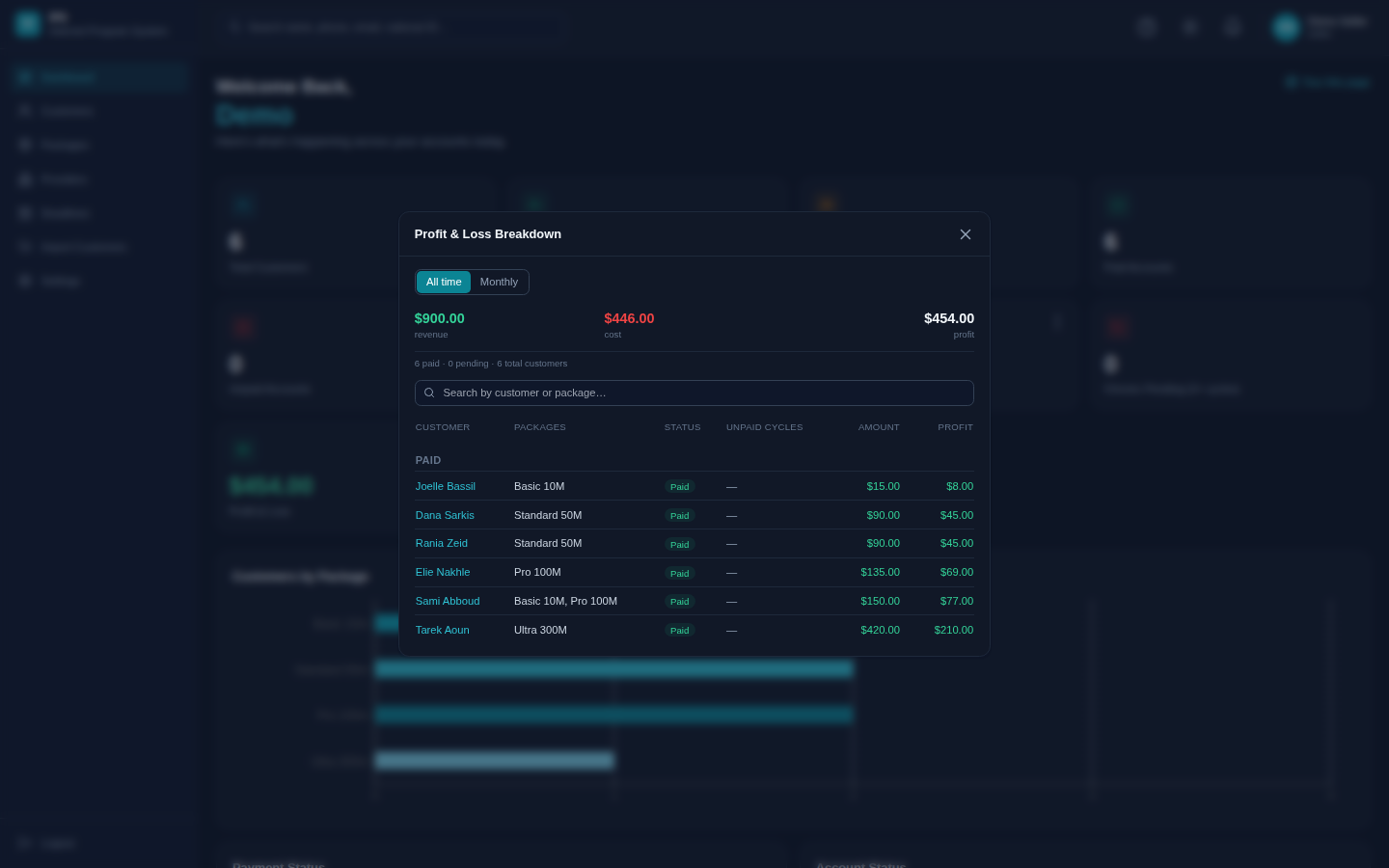Viewport: 1389px width, 868px height.
Task: Click the CUSTOMER column header
Action: [443, 427]
